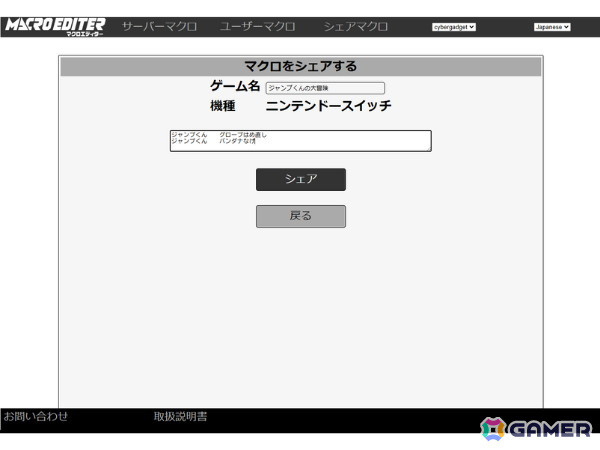This screenshot has height=450, width=600.
Task: Open the お問い合わせ link
Action: [x=36, y=416]
